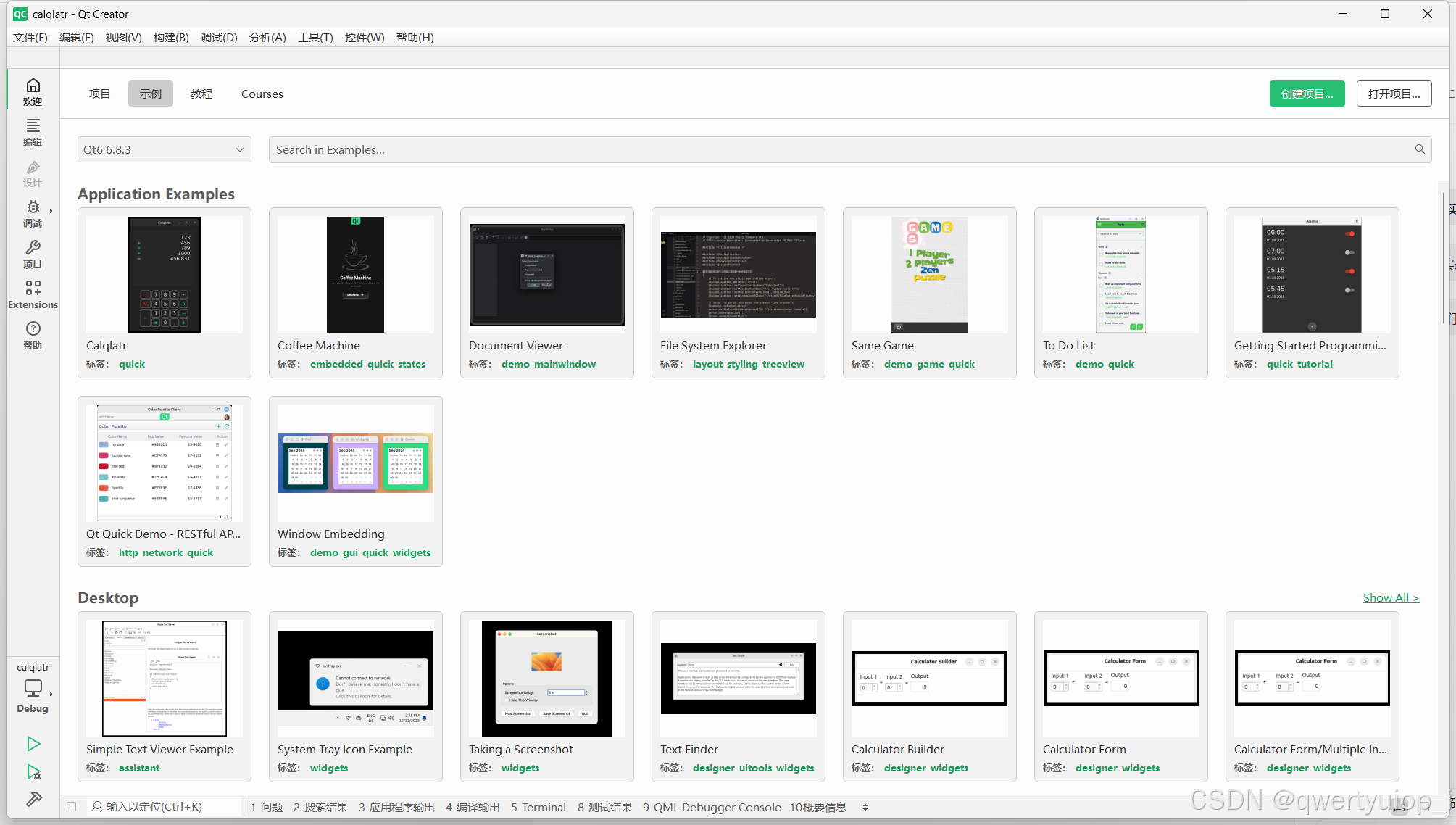Open the Calculator Builder example
This screenshot has width=1456, height=825.
click(930, 697)
